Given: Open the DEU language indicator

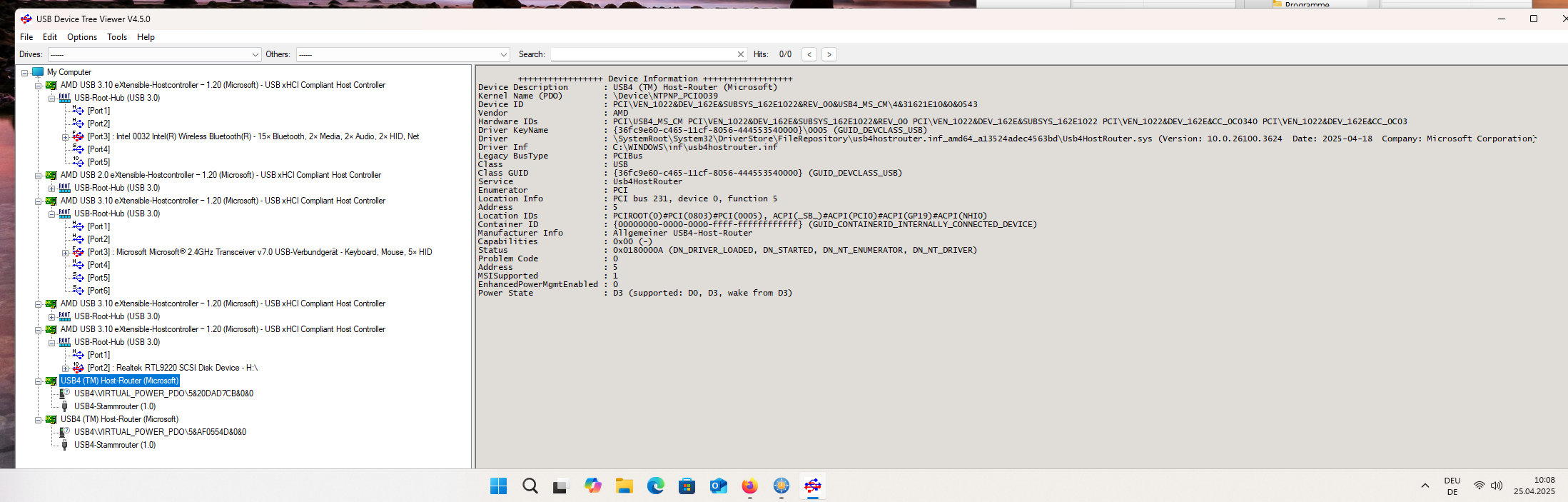Looking at the screenshot, I should pos(1452,486).
